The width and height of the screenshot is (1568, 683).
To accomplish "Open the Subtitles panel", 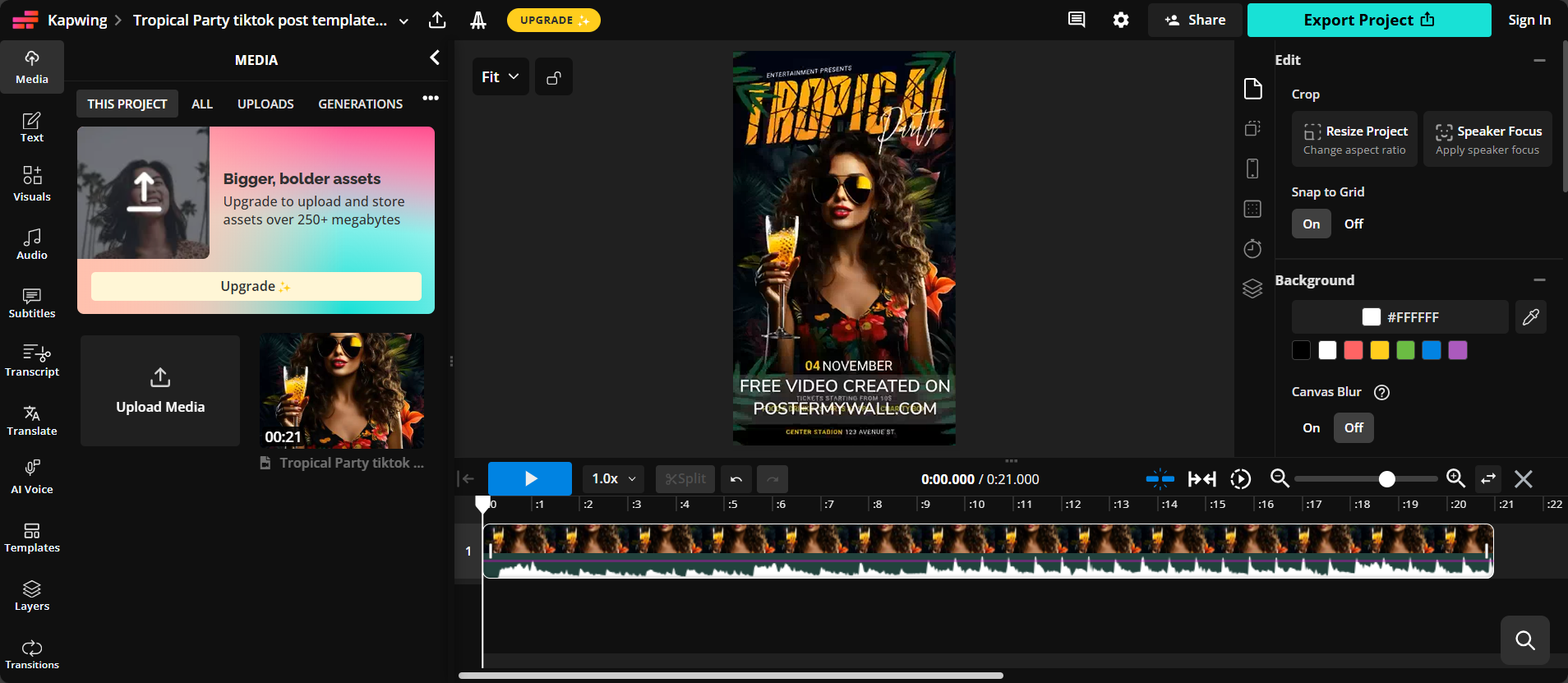I will tap(32, 302).
